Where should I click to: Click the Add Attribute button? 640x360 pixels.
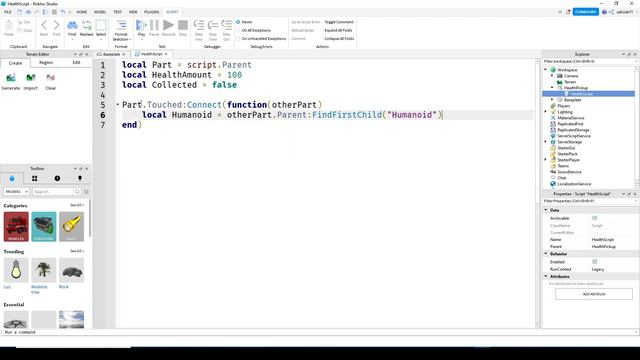click(594, 294)
